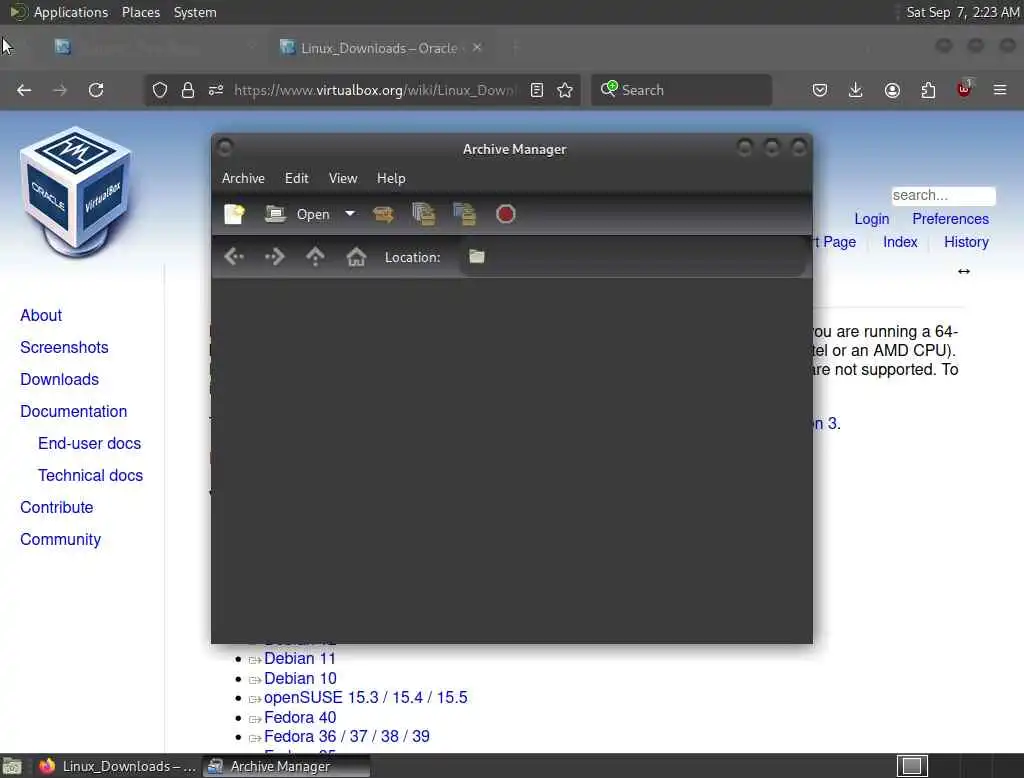Open the Firefox hamburger application menu
Viewport: 1024px width, 778px height.
click(x=1000, y=90)
